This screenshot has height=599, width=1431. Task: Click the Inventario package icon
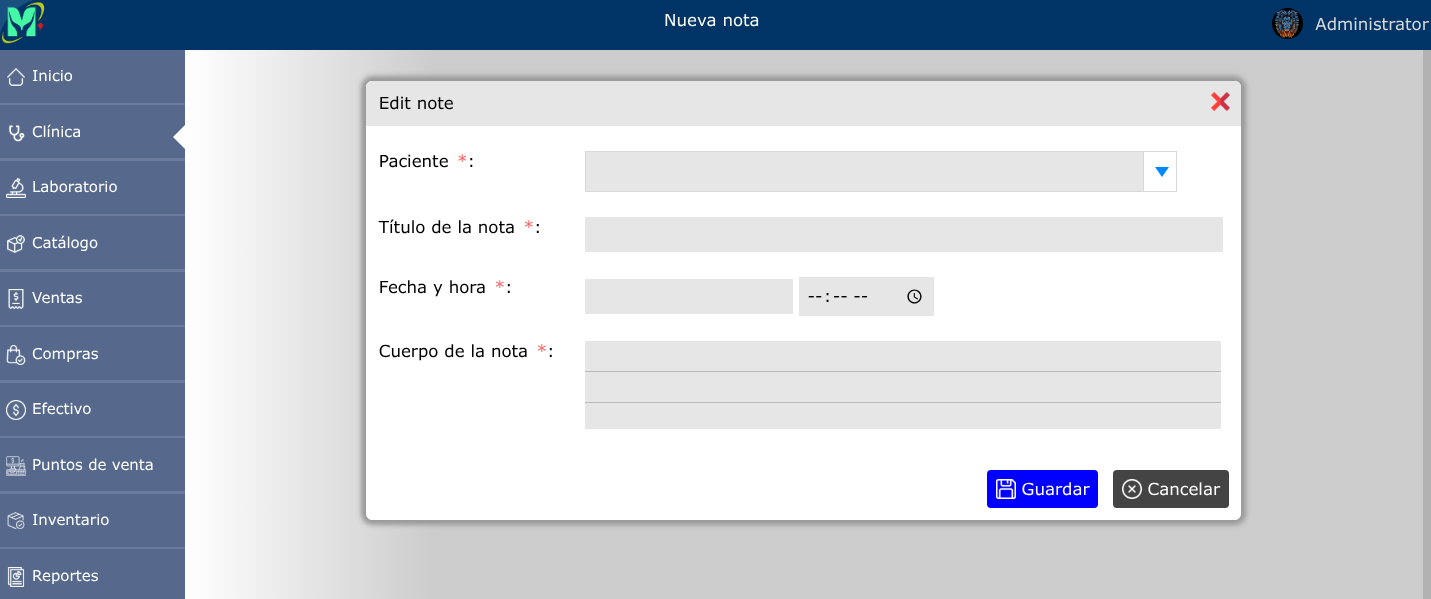click(x=16, y=521)
